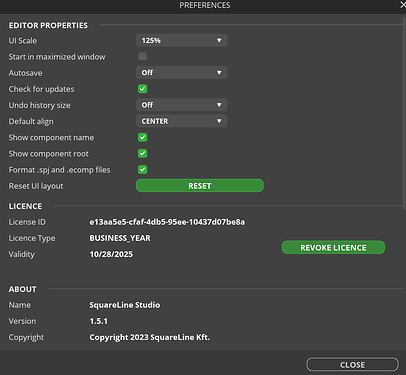Open the Default align CENTER dropdown

[182, 121]
